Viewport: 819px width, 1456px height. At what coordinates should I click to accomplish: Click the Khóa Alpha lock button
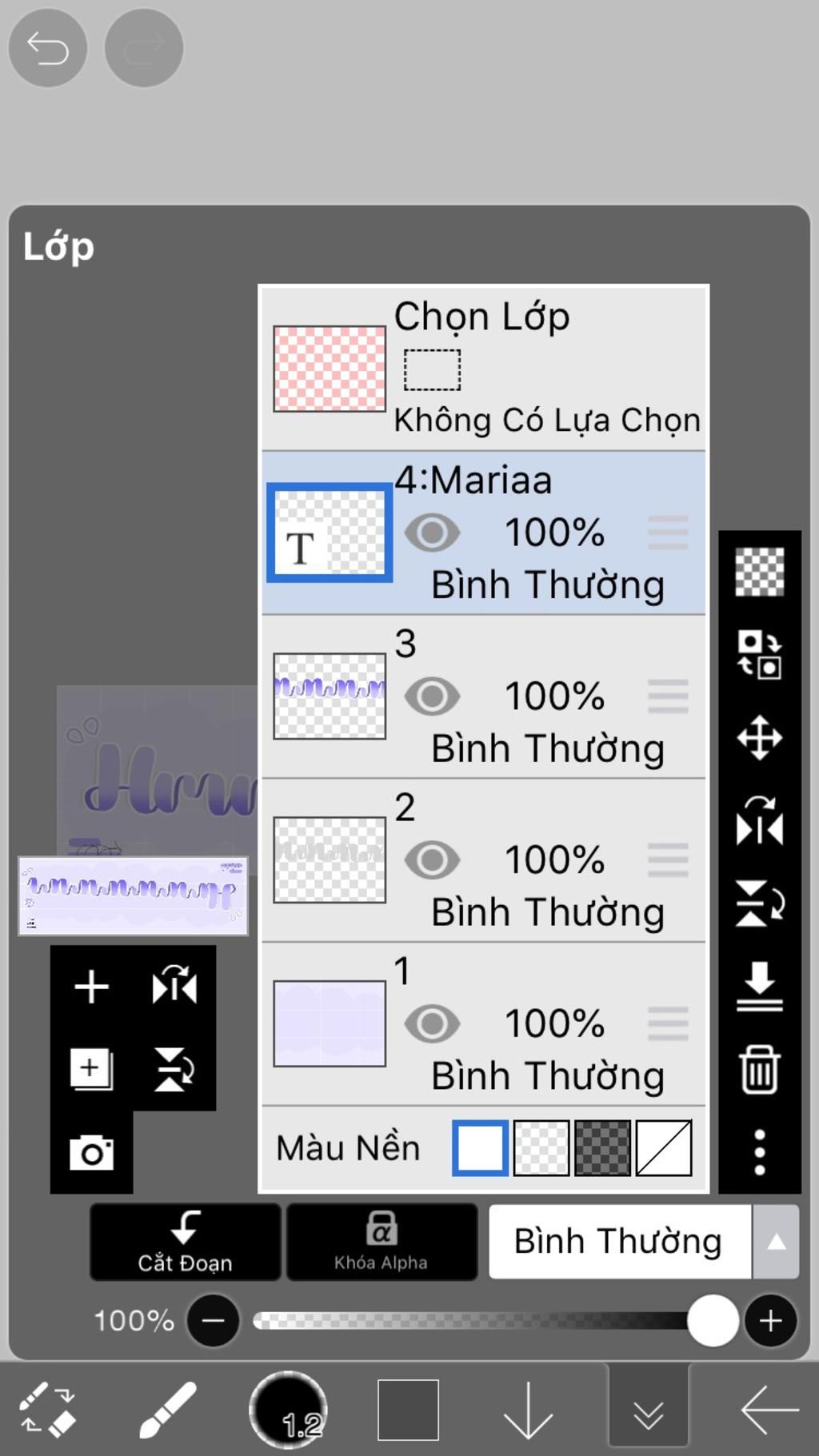tap(382, 1242)
